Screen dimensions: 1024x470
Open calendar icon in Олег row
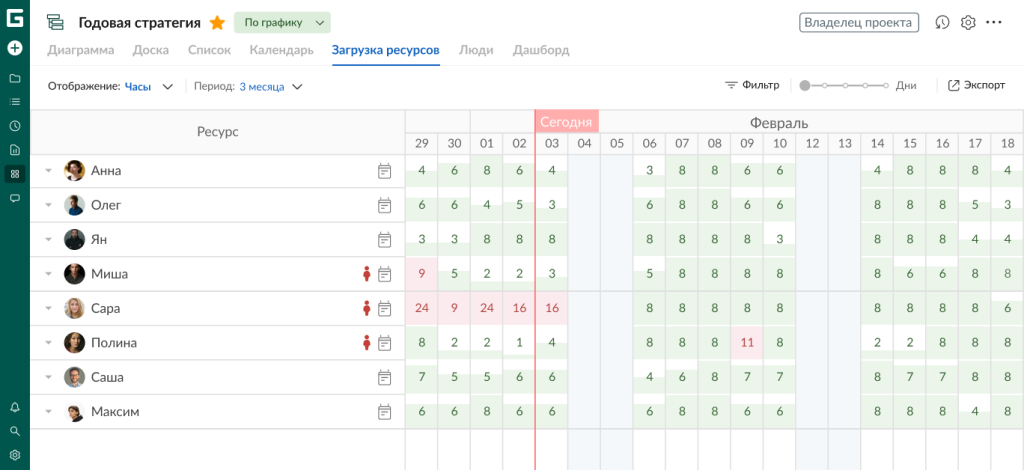click(385, 205)
